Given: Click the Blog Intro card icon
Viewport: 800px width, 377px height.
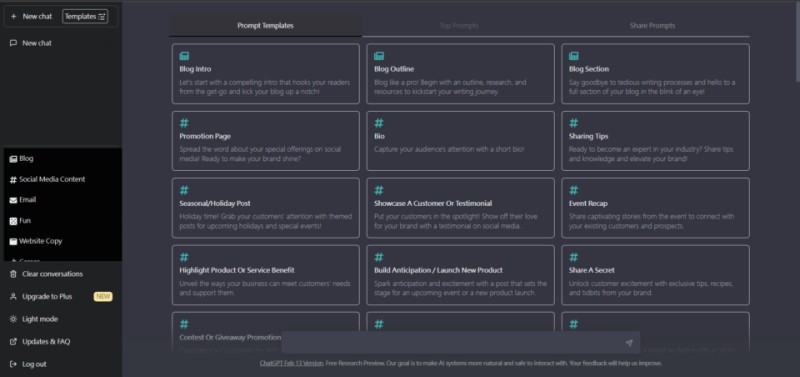Looking at the screenshot, I should pos(184,56).
